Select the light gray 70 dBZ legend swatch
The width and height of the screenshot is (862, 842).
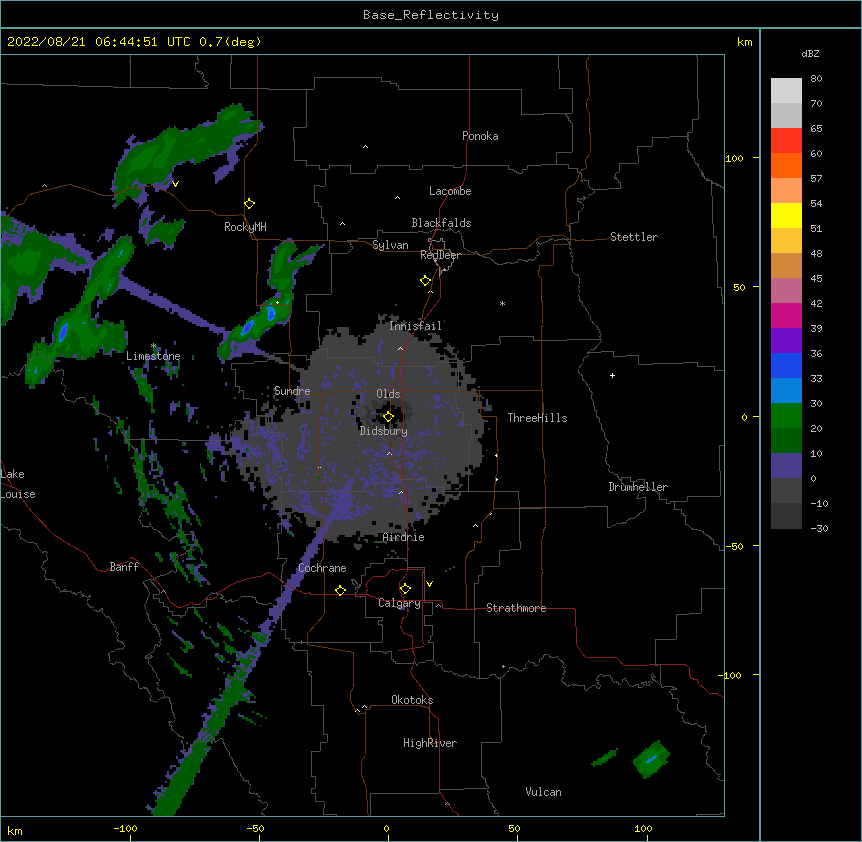(x=786, y=115)
